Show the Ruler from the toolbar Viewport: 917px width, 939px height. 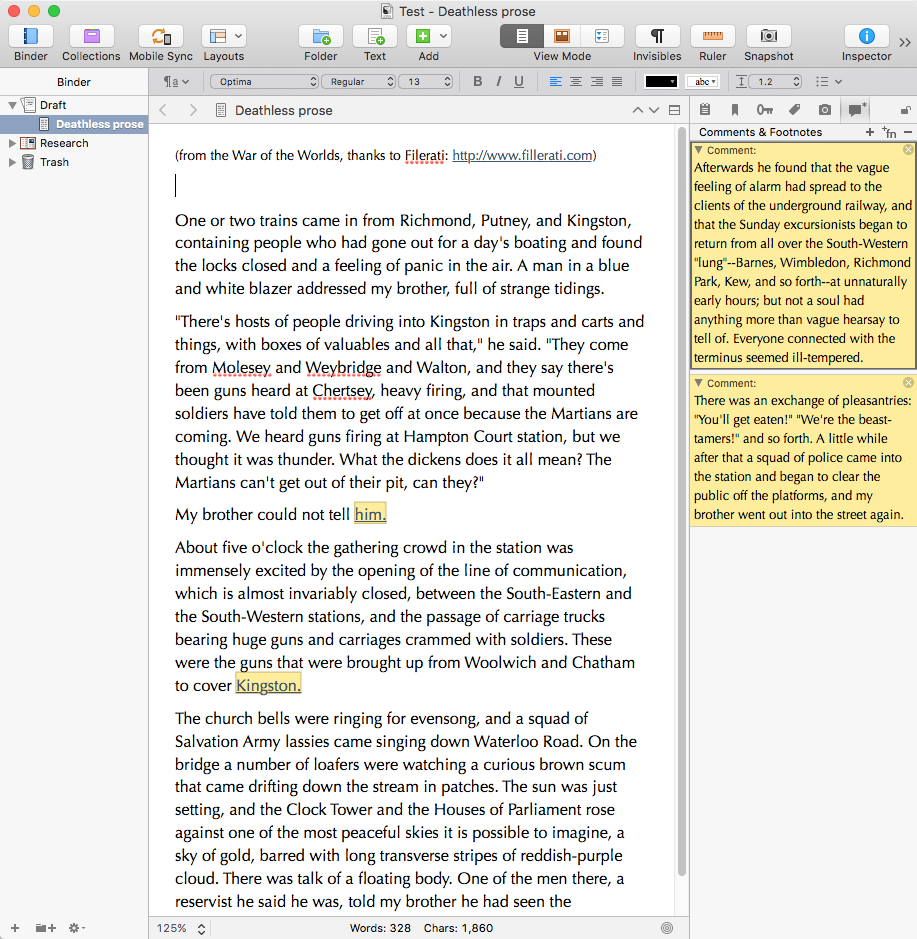(713, 37)
